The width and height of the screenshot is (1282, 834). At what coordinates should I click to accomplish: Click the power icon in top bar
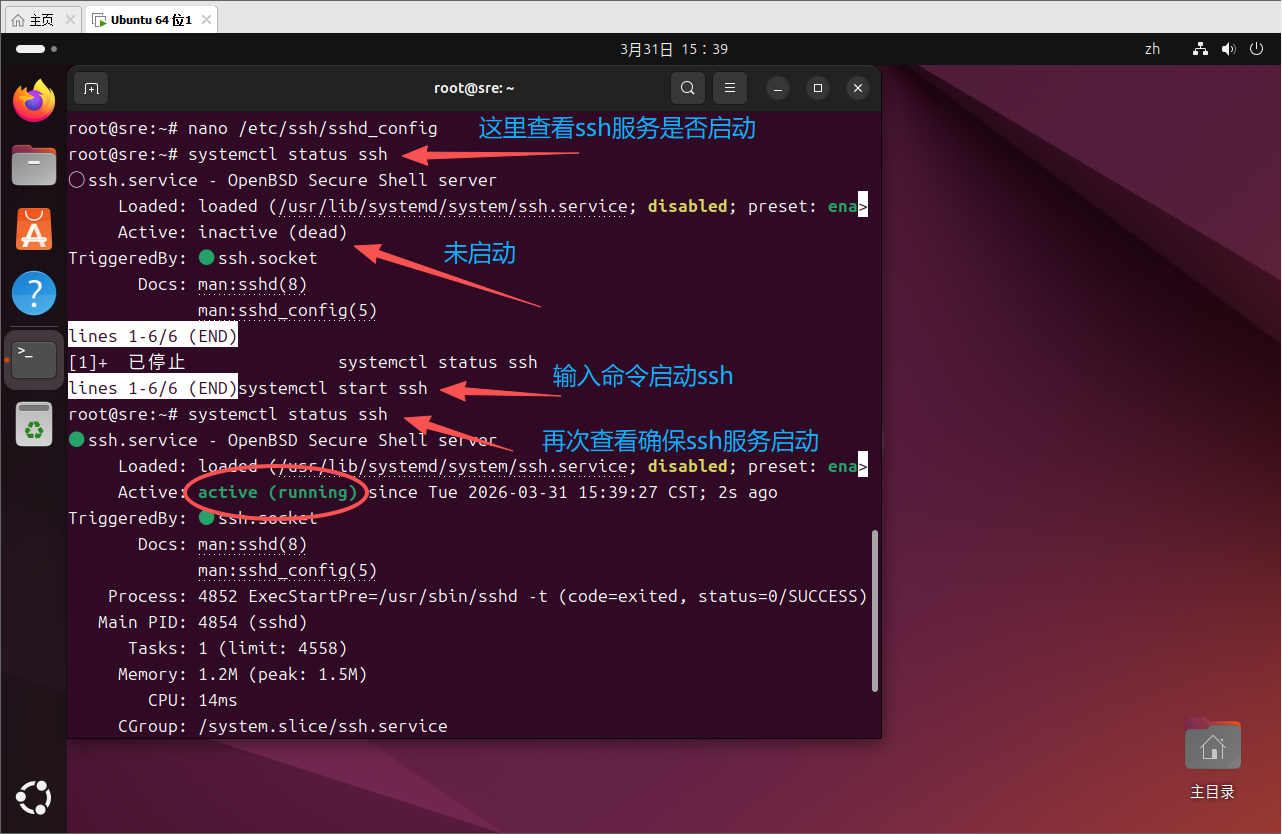(1256, 49)
